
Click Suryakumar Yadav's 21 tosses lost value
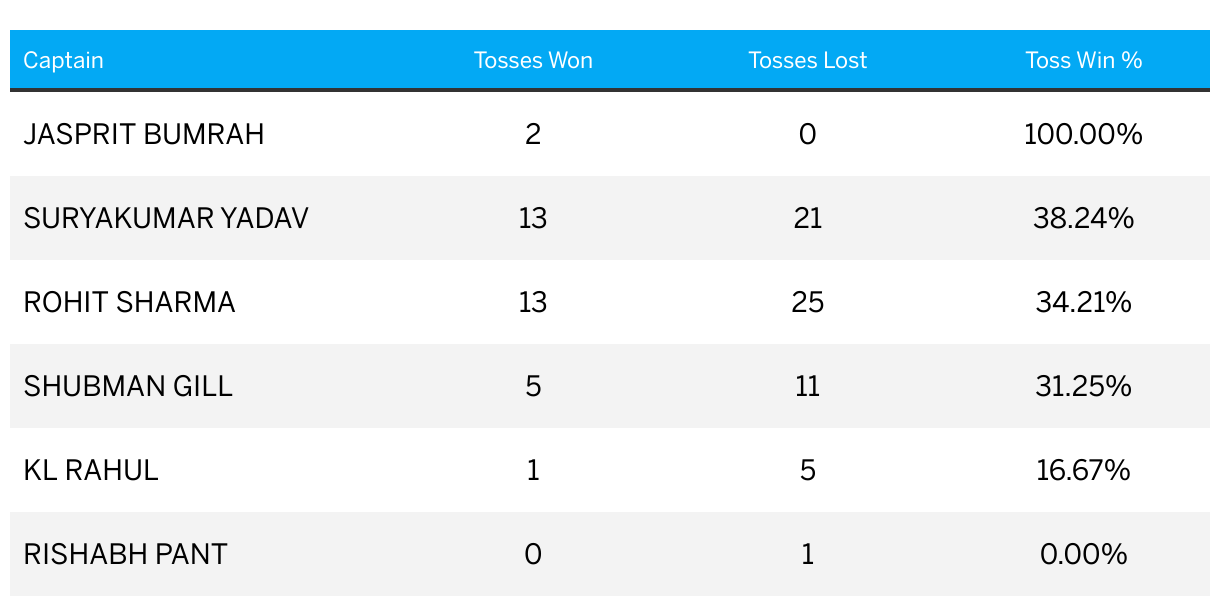[x=808, y=218]
